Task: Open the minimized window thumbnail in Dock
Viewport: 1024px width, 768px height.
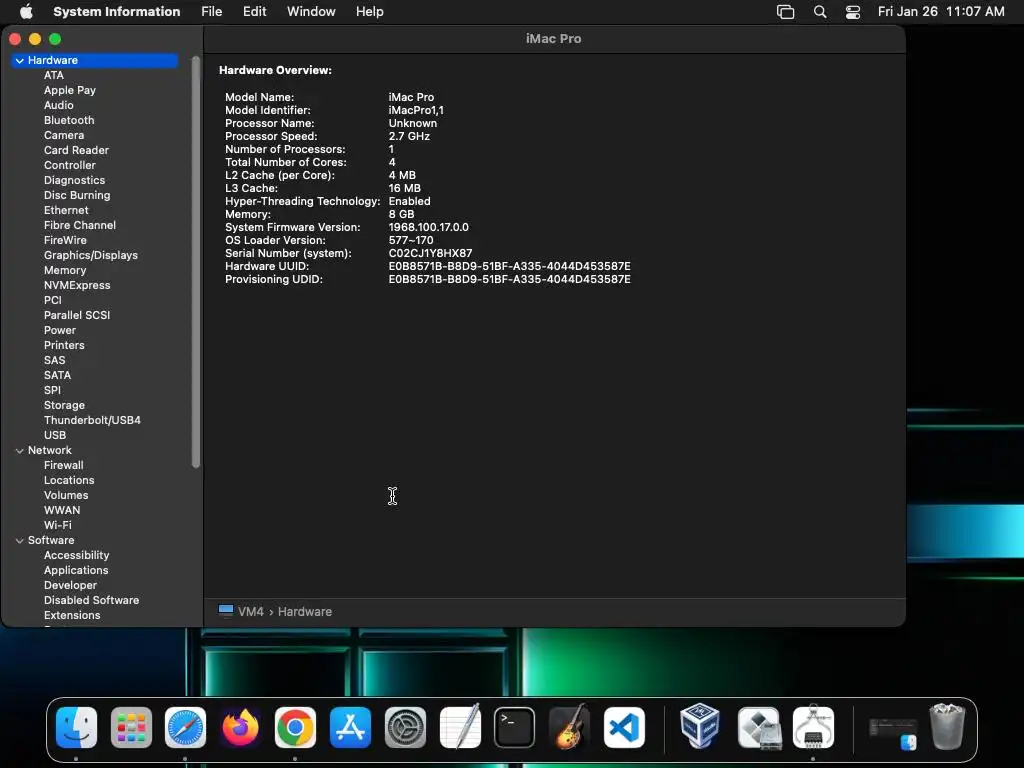Action: pyautogui.click(x=893, y=733)
